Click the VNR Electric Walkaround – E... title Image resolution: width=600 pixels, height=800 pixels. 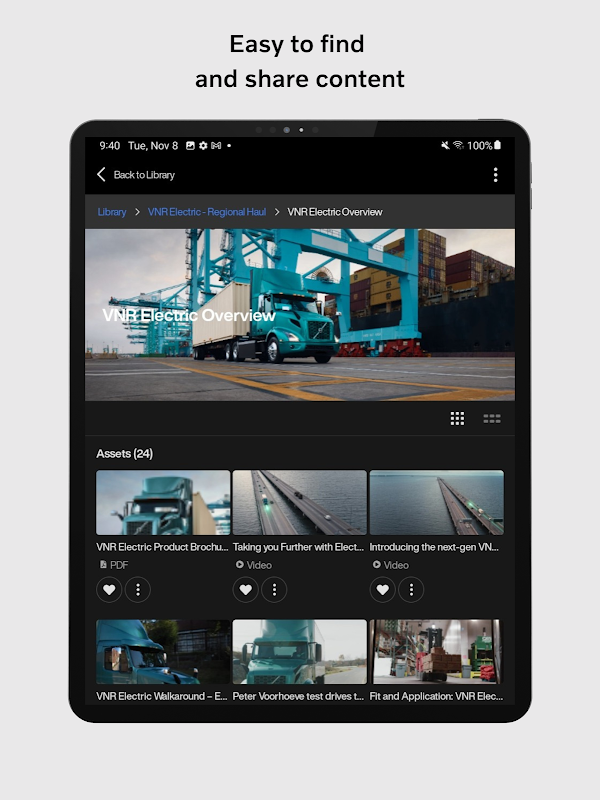162,696
